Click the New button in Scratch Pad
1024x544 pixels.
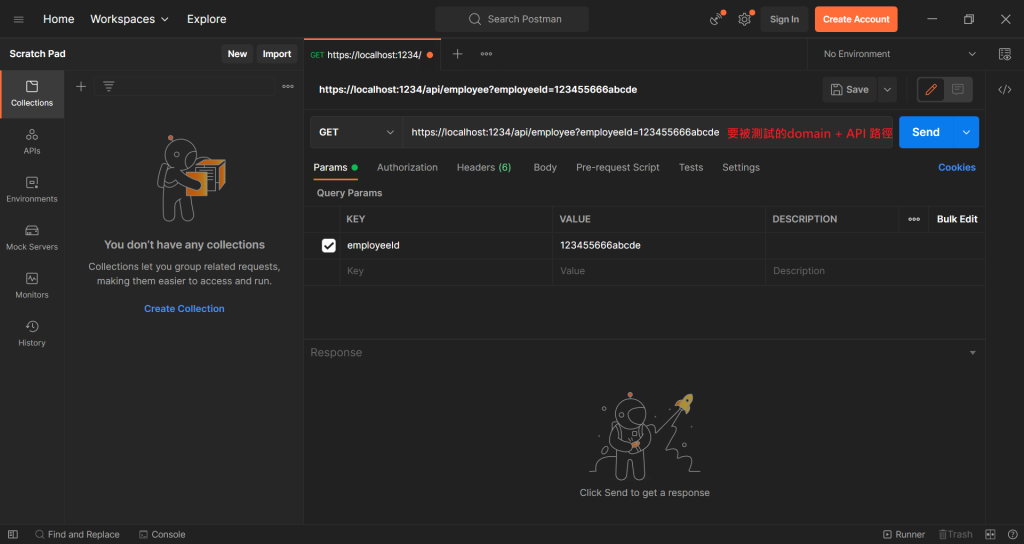pos(237,54)
